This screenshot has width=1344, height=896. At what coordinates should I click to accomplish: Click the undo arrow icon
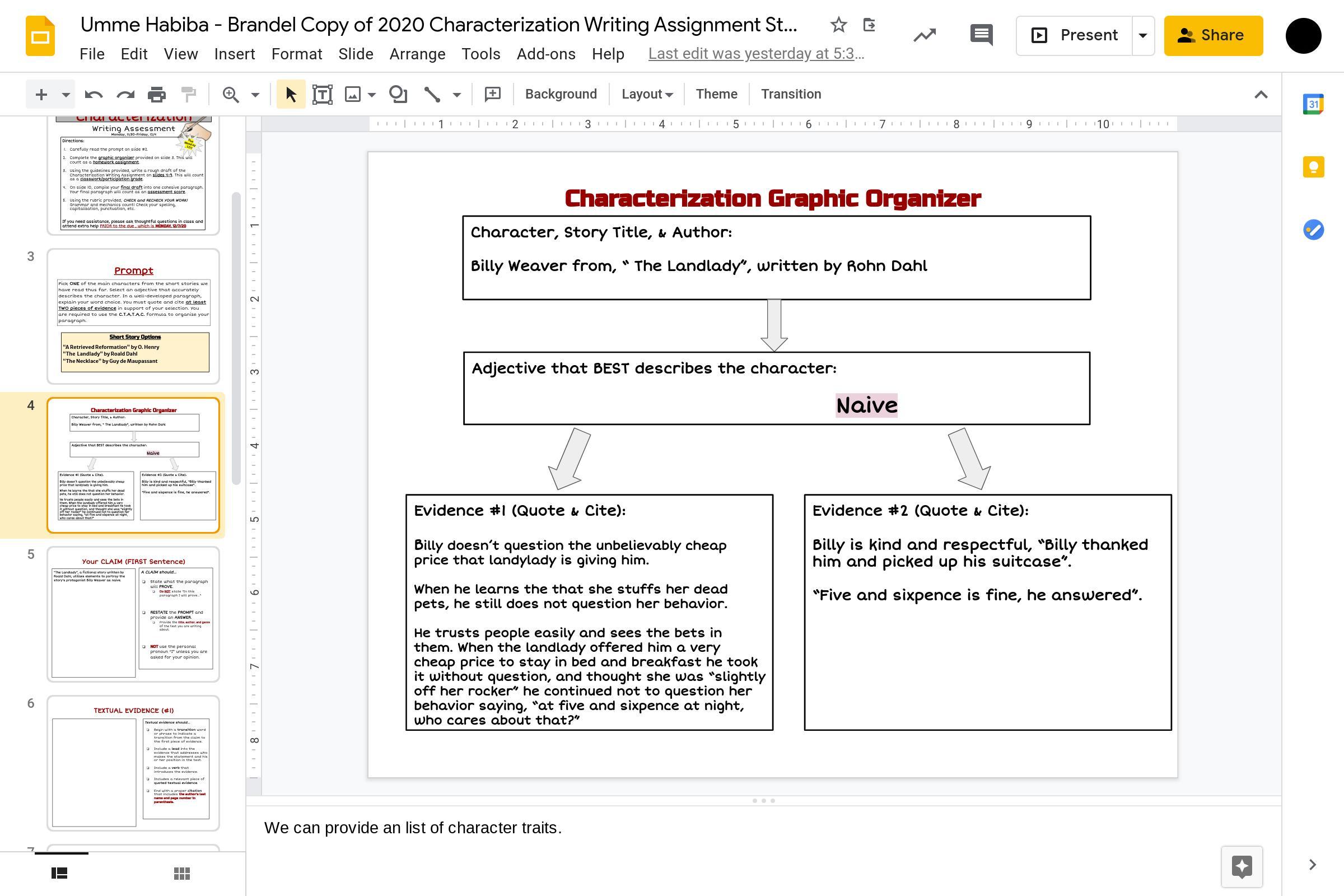tap(93, 94)
